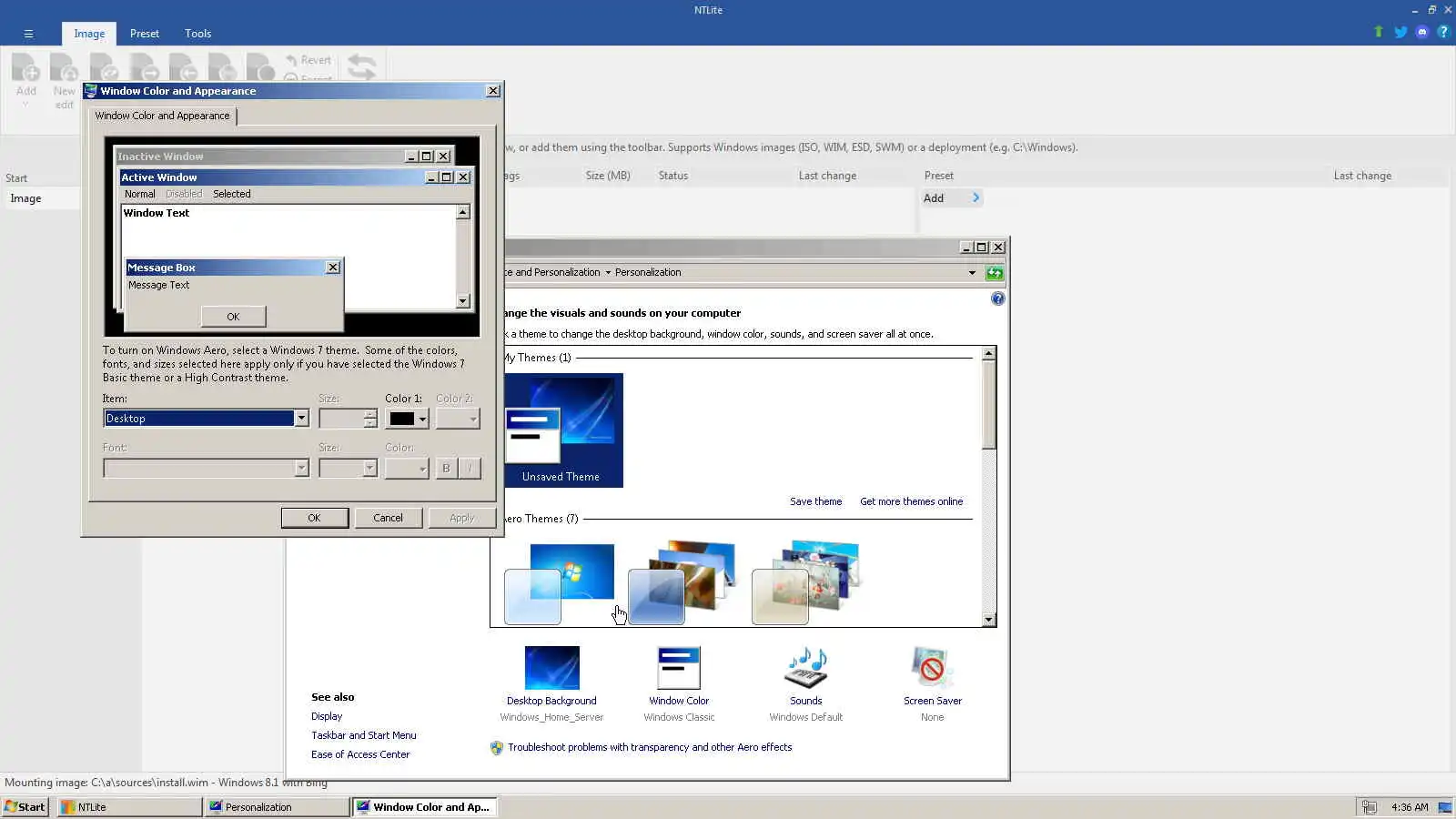Click the Window Color and Appearance tab
1456x819 pixels.
coord(163,116)
